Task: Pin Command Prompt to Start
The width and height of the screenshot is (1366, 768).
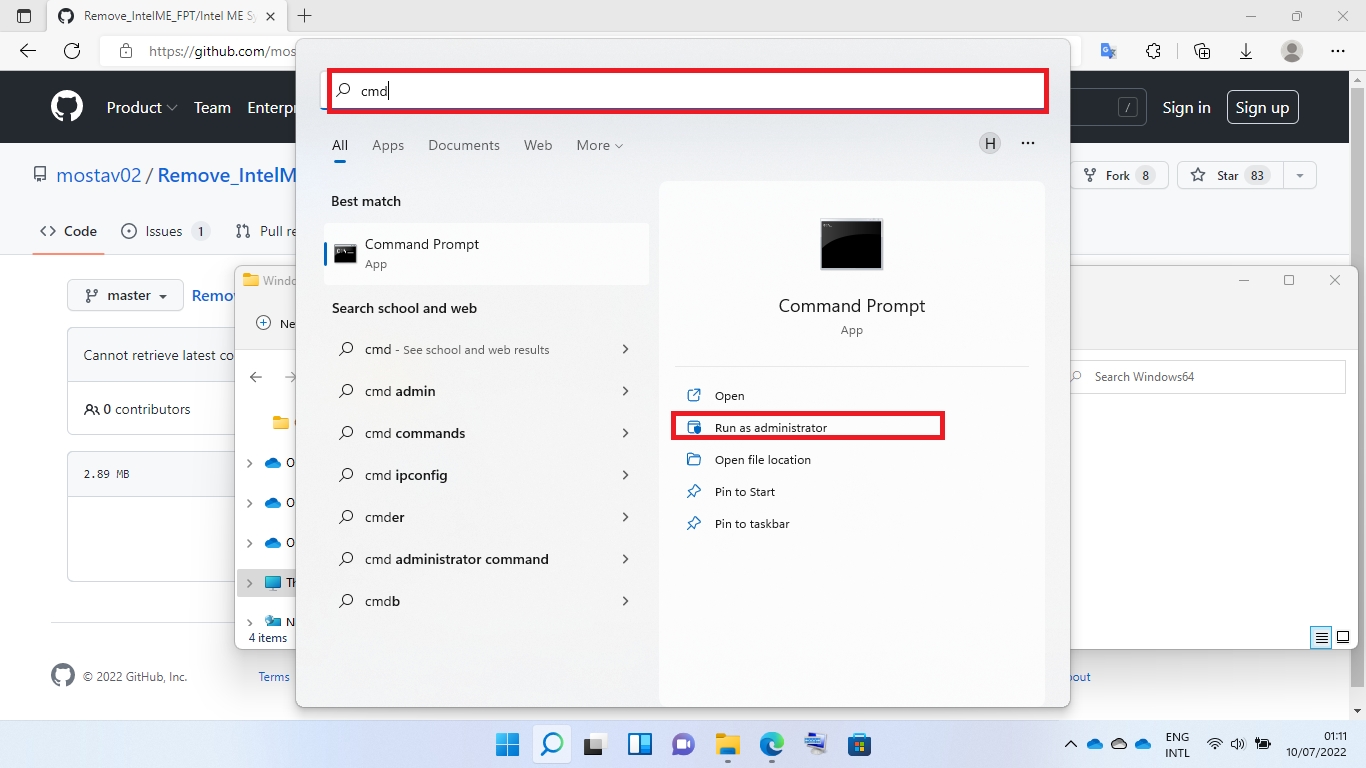Action: (744, 492)
